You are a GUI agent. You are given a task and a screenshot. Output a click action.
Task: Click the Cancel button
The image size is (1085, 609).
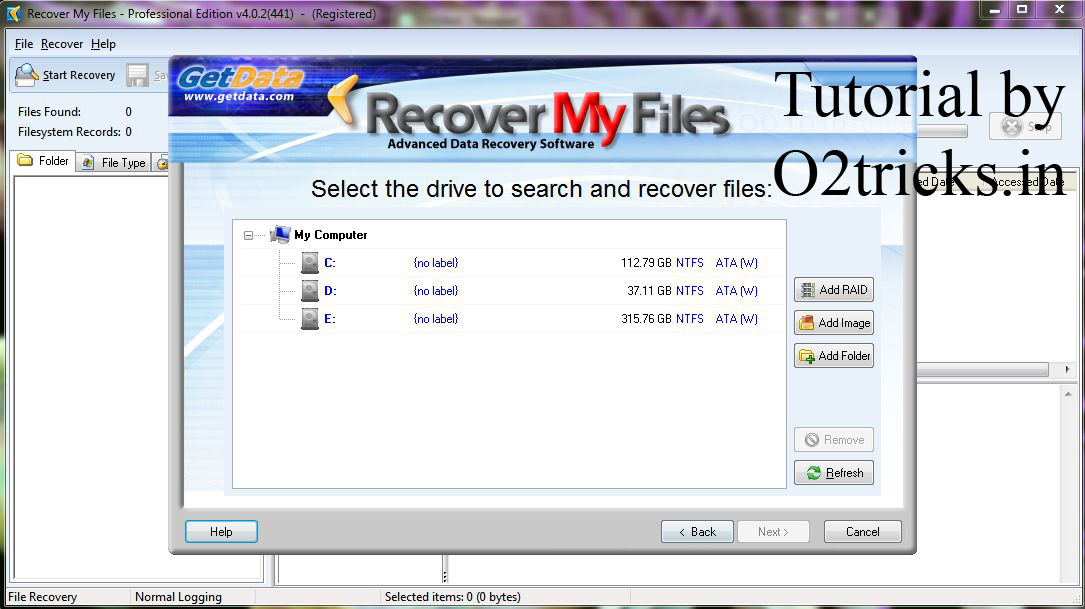pos(862,531)
